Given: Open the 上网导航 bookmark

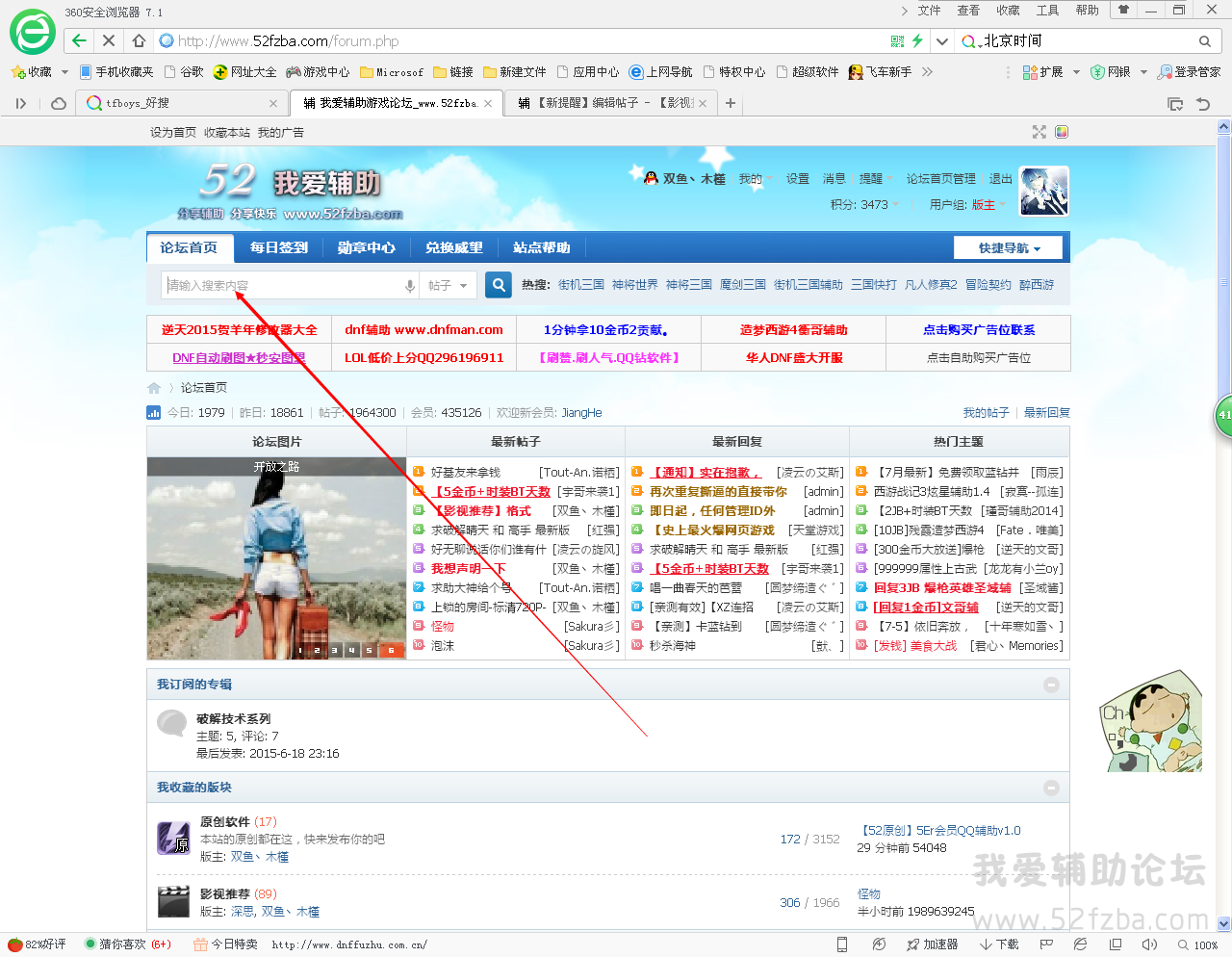Looking at the screenshot, I should [x=660, y=72].
